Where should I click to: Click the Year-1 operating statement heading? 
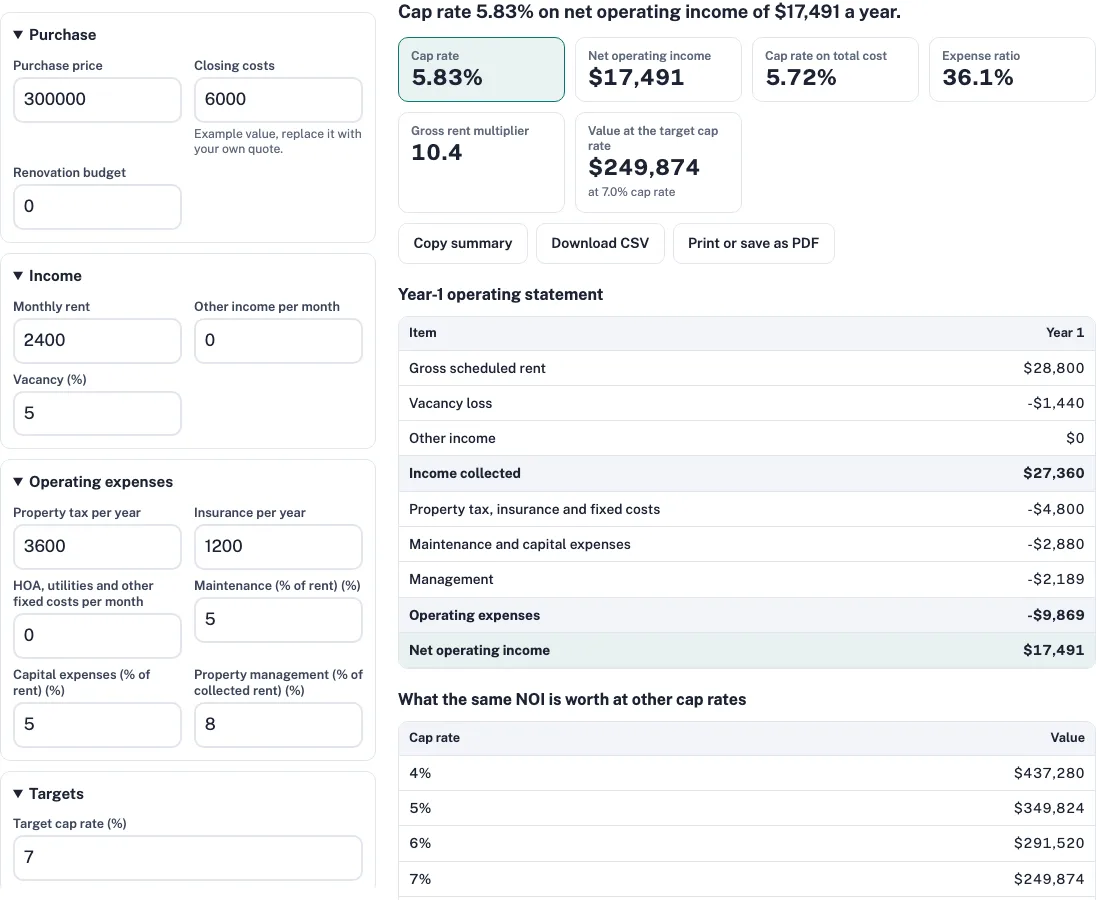coord(500,295)
